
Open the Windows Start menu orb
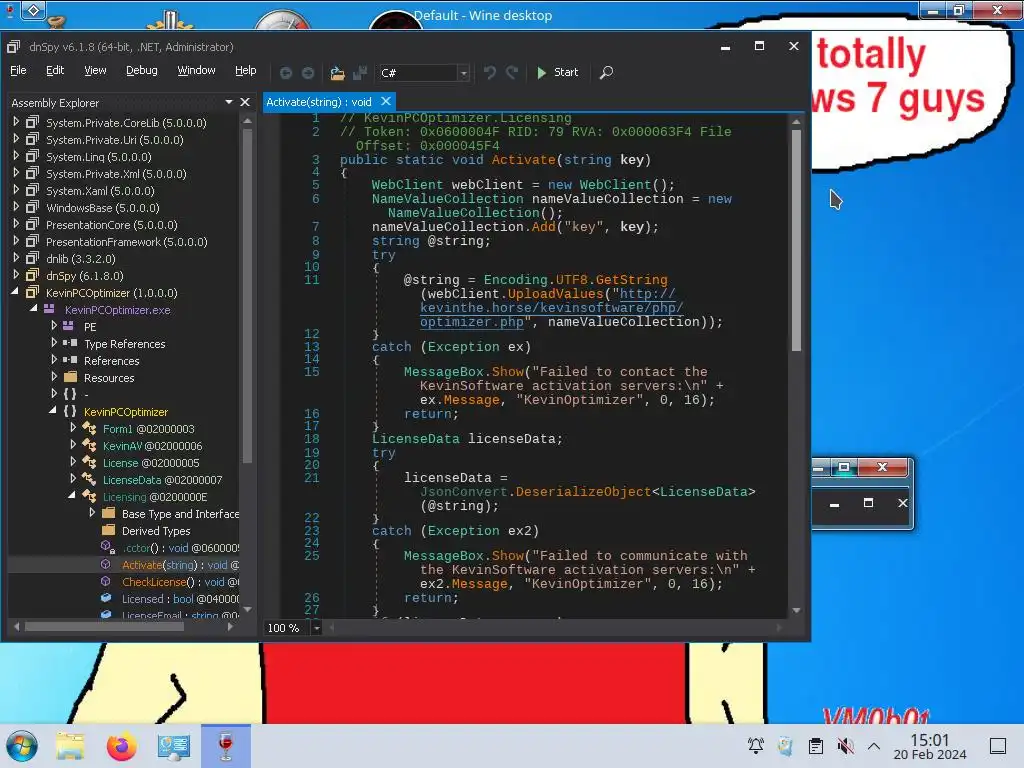(x=22, y=746)
